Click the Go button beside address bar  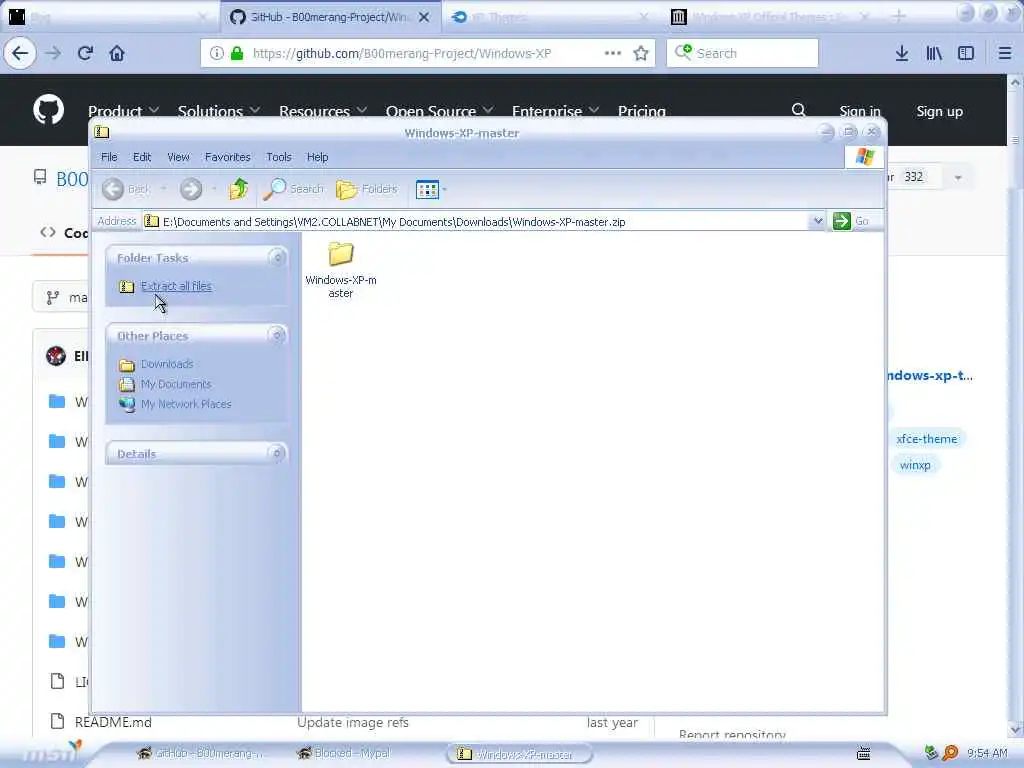tap(851, 221)
